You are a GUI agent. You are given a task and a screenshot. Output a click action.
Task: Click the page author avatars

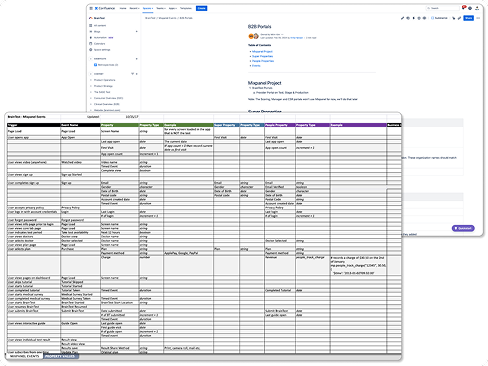(x=253, y=36)
